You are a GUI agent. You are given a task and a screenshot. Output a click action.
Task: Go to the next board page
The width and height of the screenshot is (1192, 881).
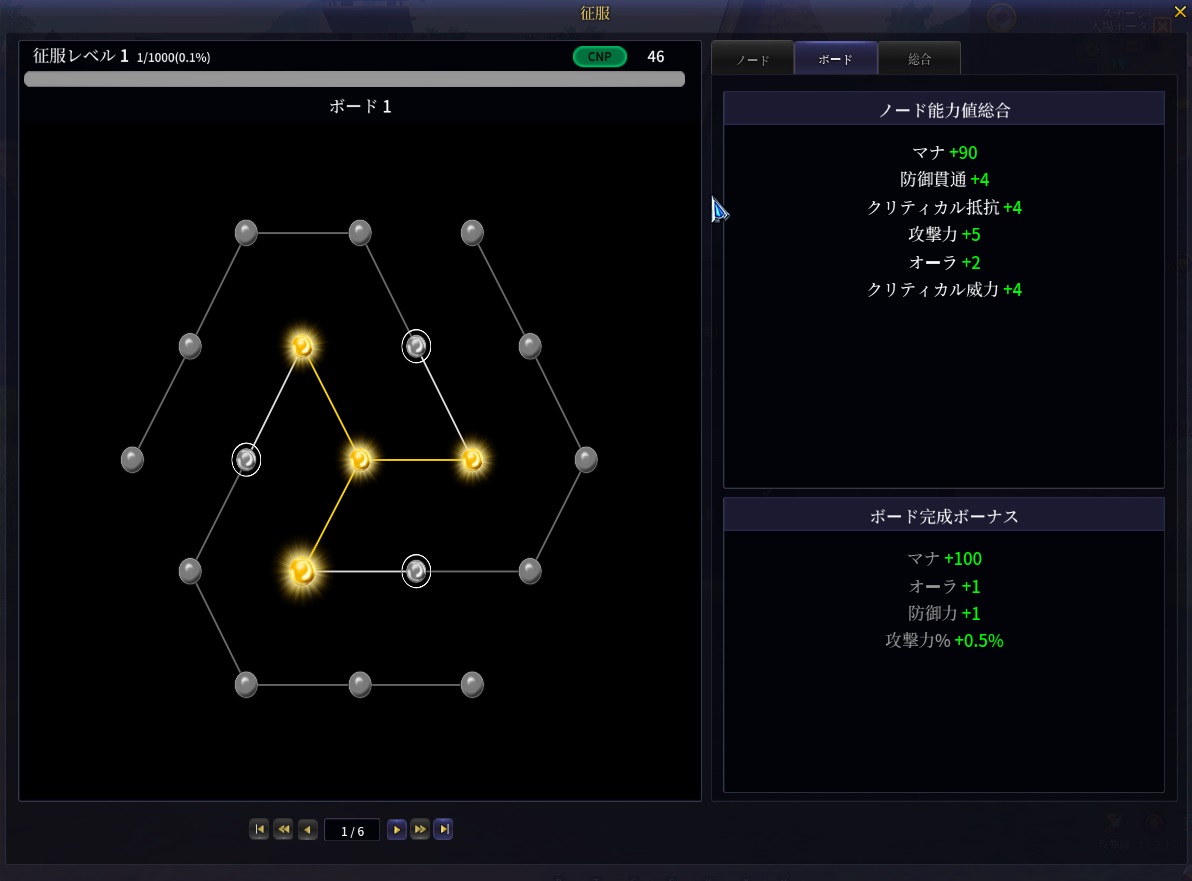tap(396, 830)
